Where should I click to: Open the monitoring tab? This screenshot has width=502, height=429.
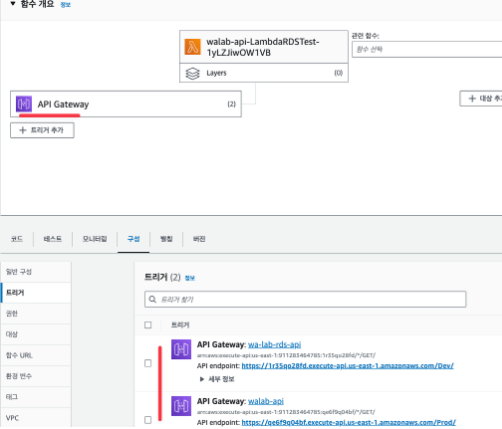[95, 239]
